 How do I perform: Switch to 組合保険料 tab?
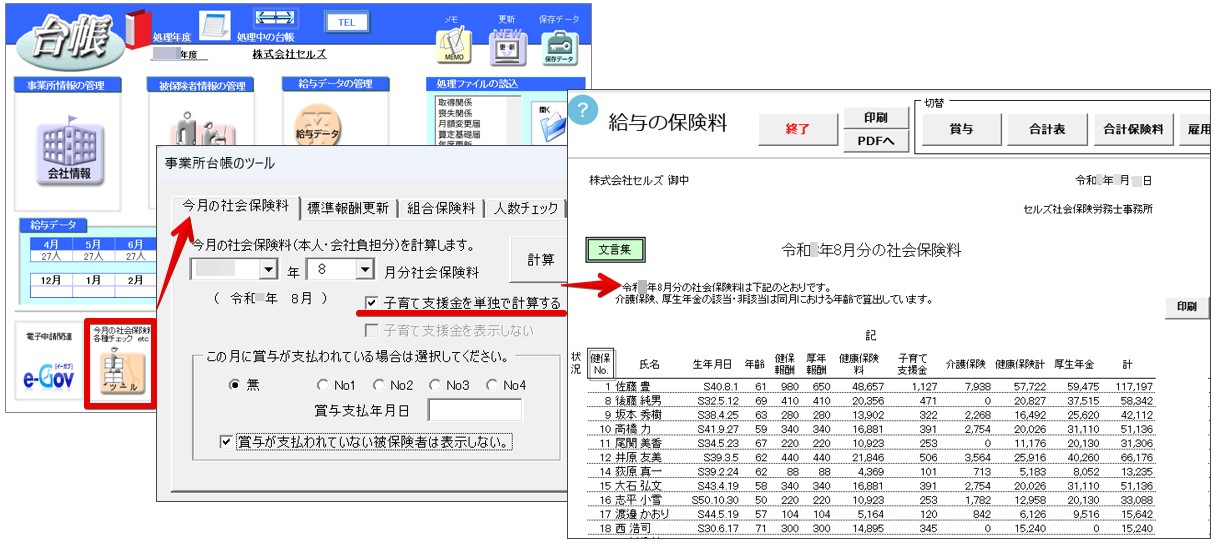point(441,209)
